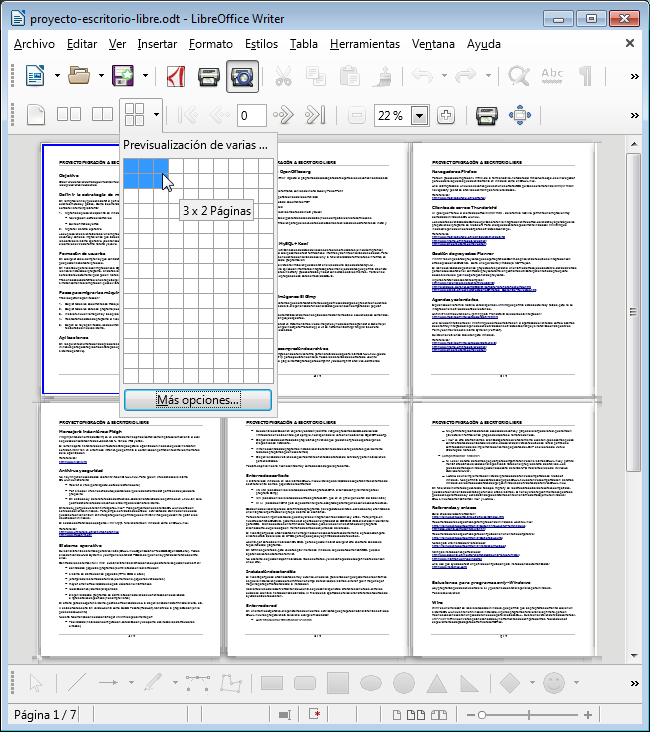The width and height of the screenshot is (650, 732).
Task: Expand the Open file dropdown arrow
Action: 102,76
